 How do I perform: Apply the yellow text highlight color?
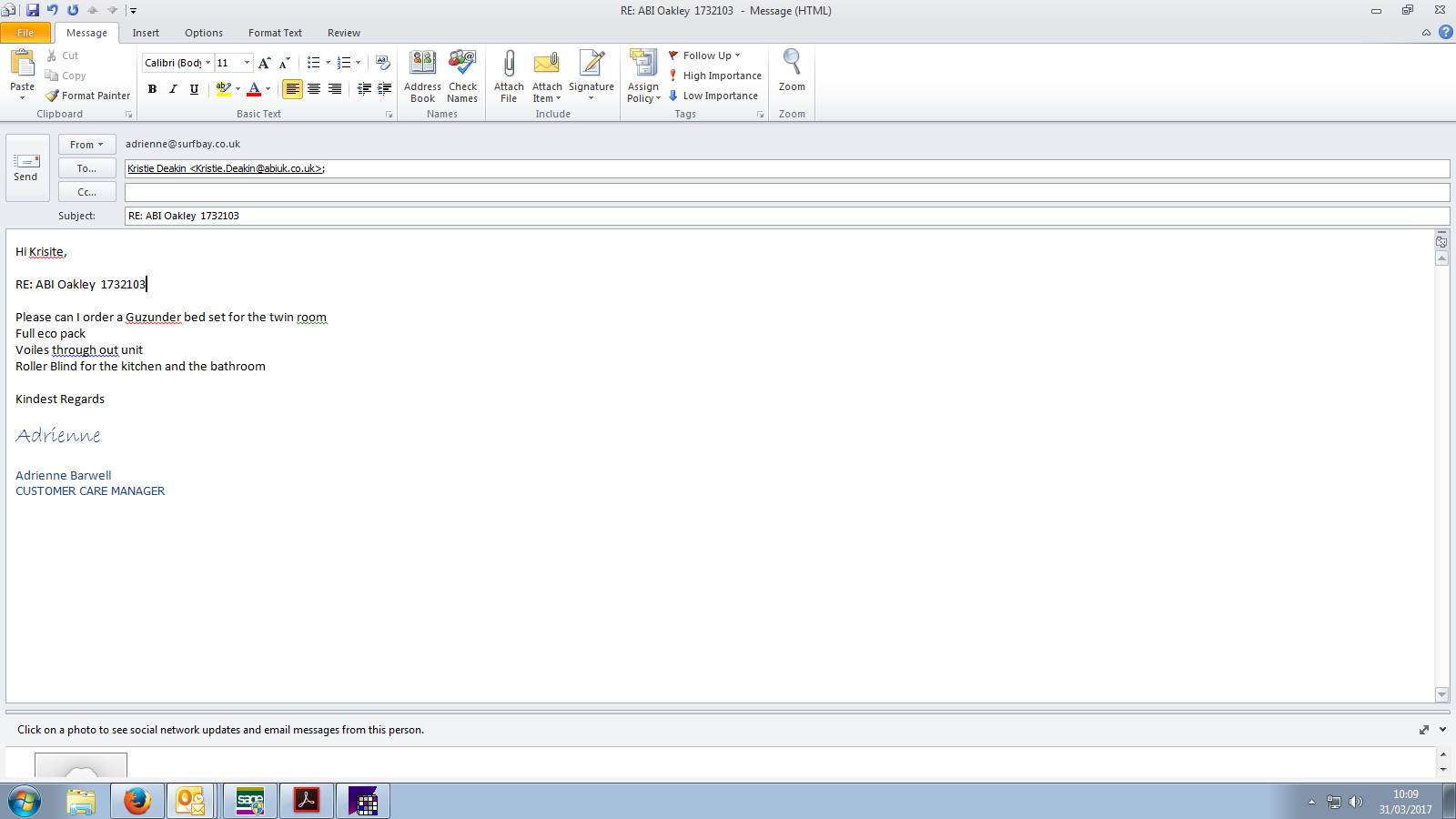click(x=223, y=89)
